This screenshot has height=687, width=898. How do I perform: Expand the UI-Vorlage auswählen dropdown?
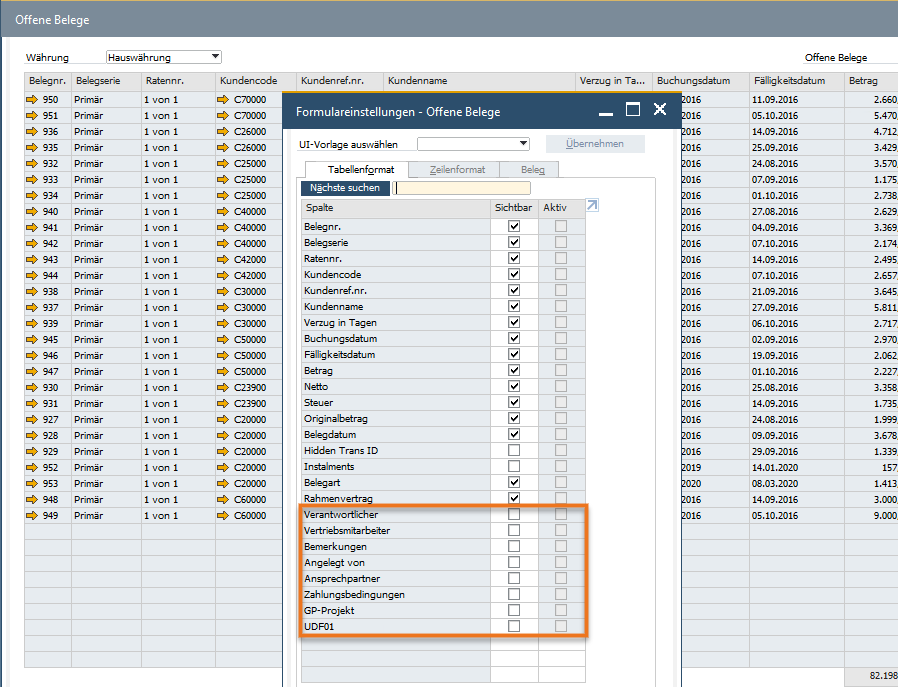(523, 144)
